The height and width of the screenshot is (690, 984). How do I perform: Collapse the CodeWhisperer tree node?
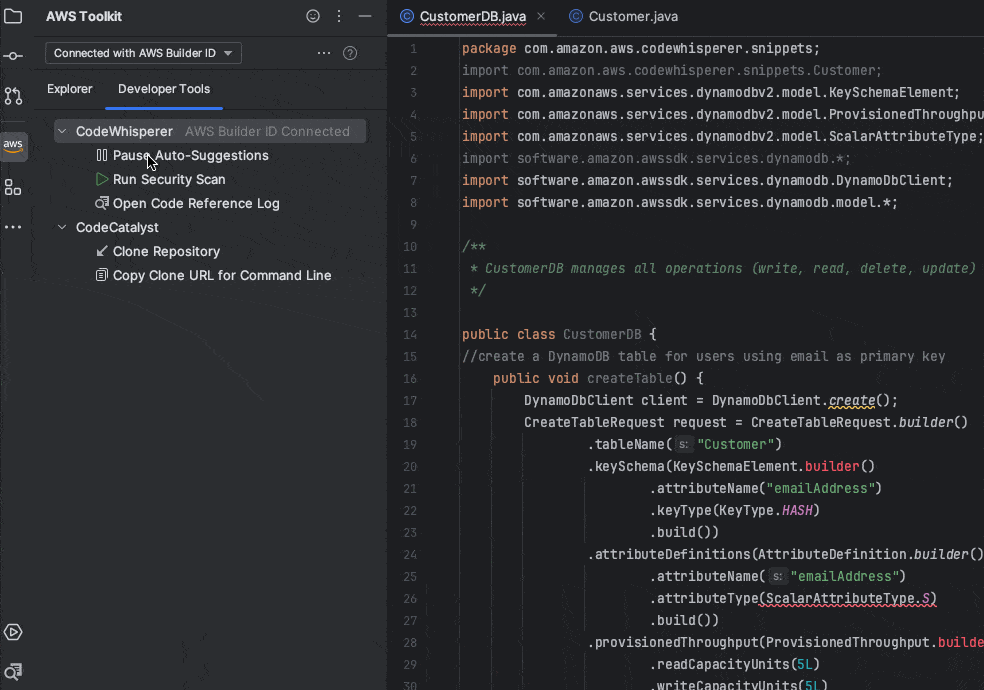click(62, 131)
